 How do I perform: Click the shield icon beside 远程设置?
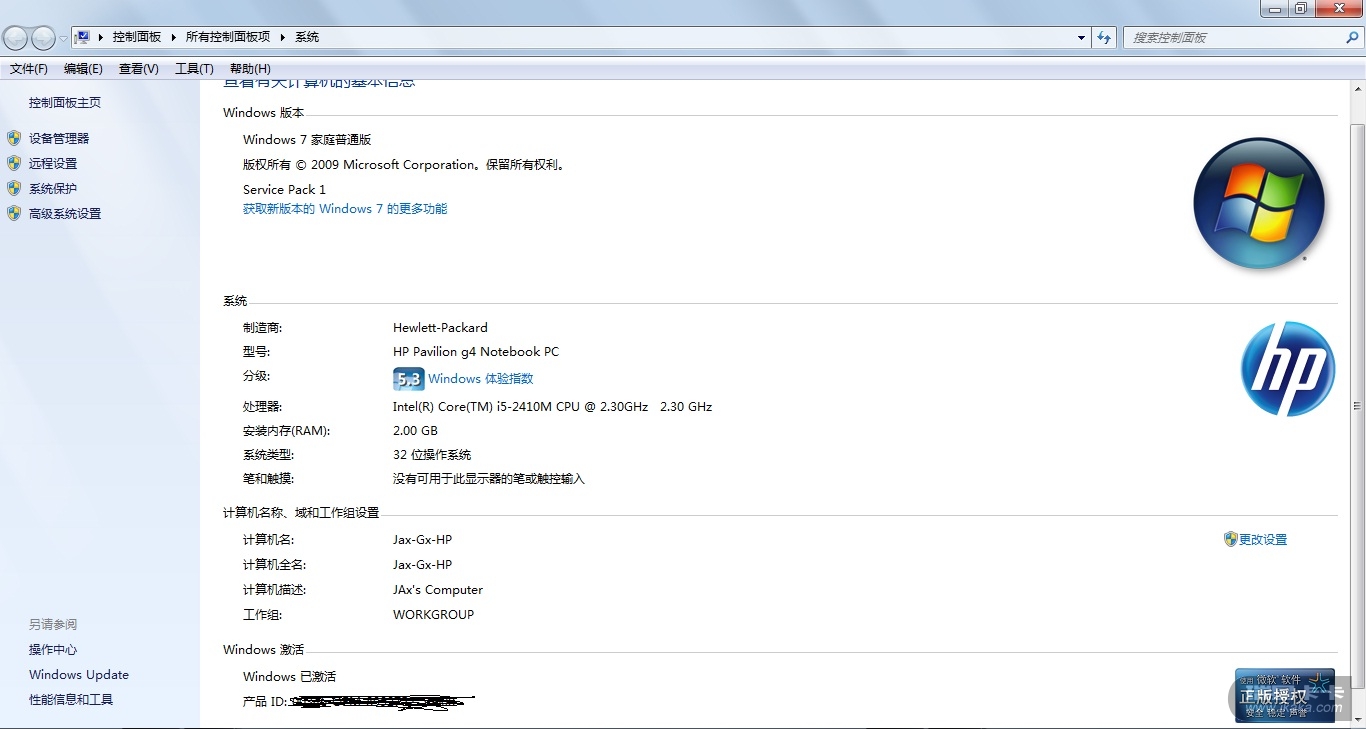(x=14, y=163)
